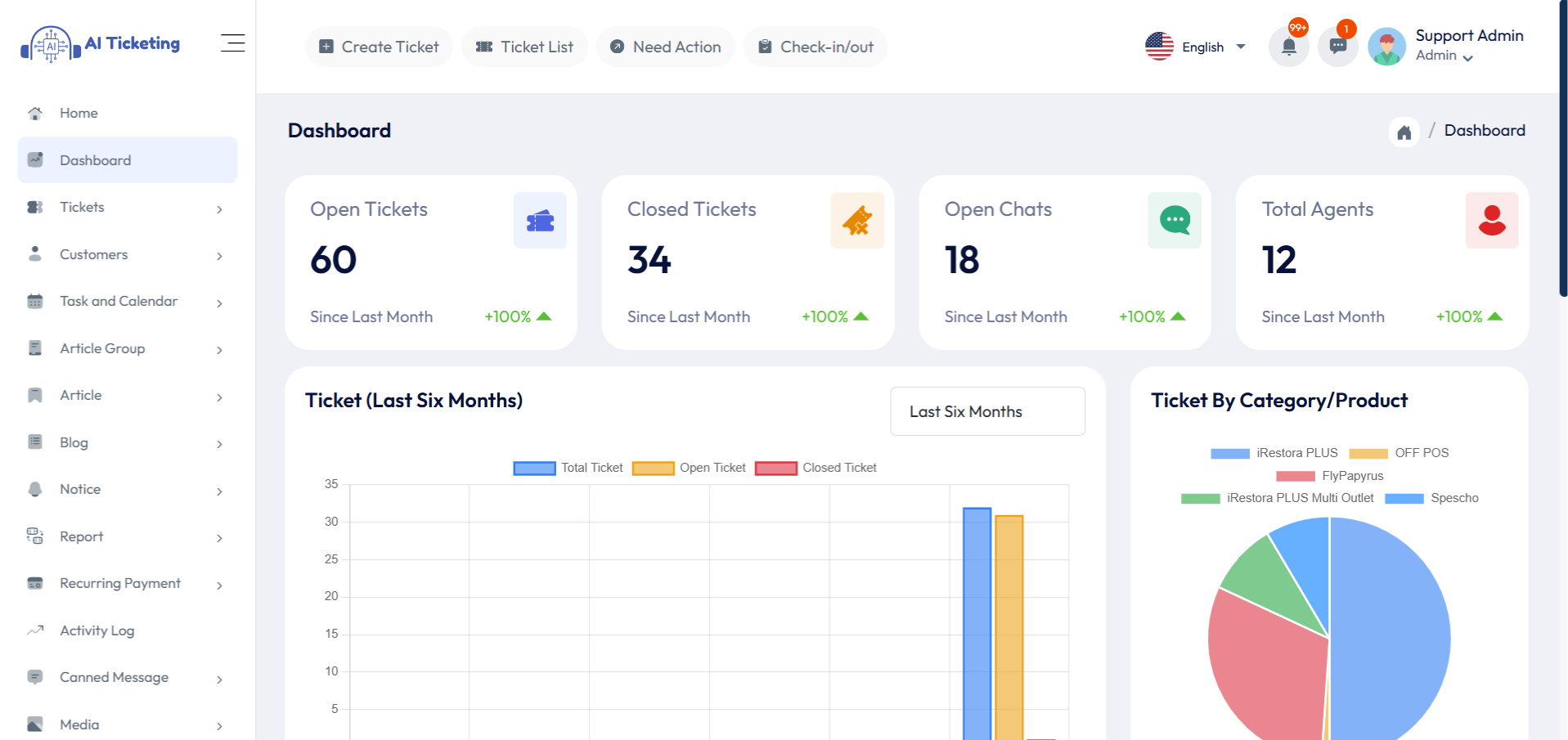Open the Need Action page

tap(665, 47)
